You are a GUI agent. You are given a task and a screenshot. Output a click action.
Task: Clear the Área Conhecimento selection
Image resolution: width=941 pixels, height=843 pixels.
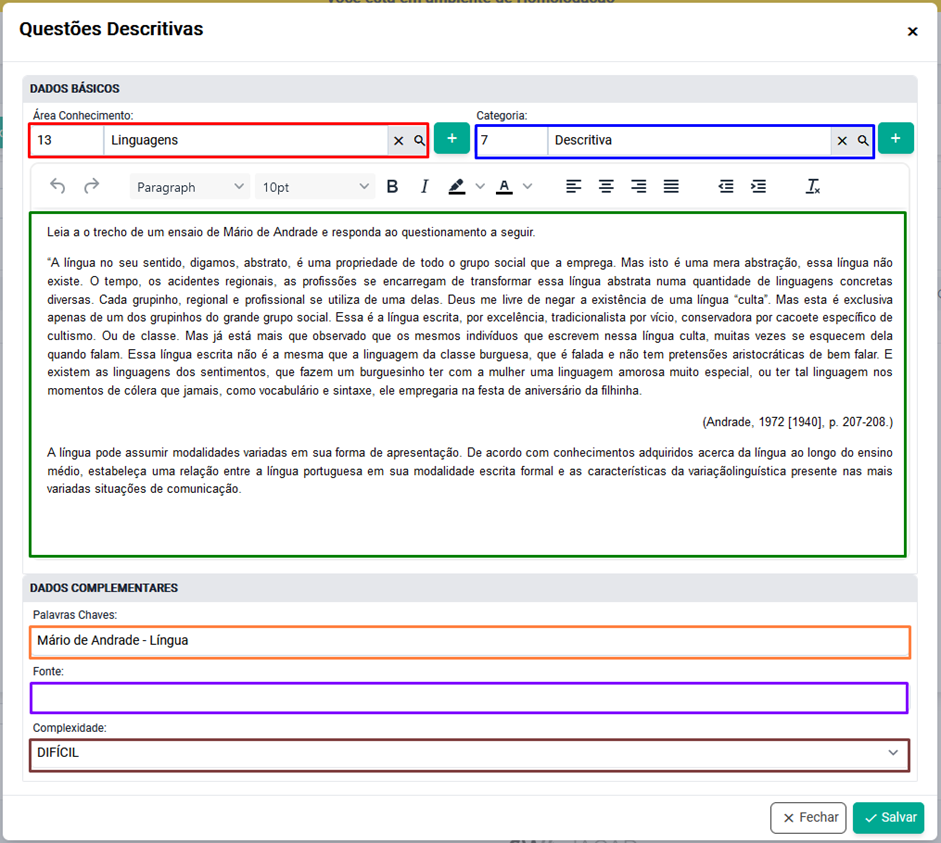[x=398, y=140]
